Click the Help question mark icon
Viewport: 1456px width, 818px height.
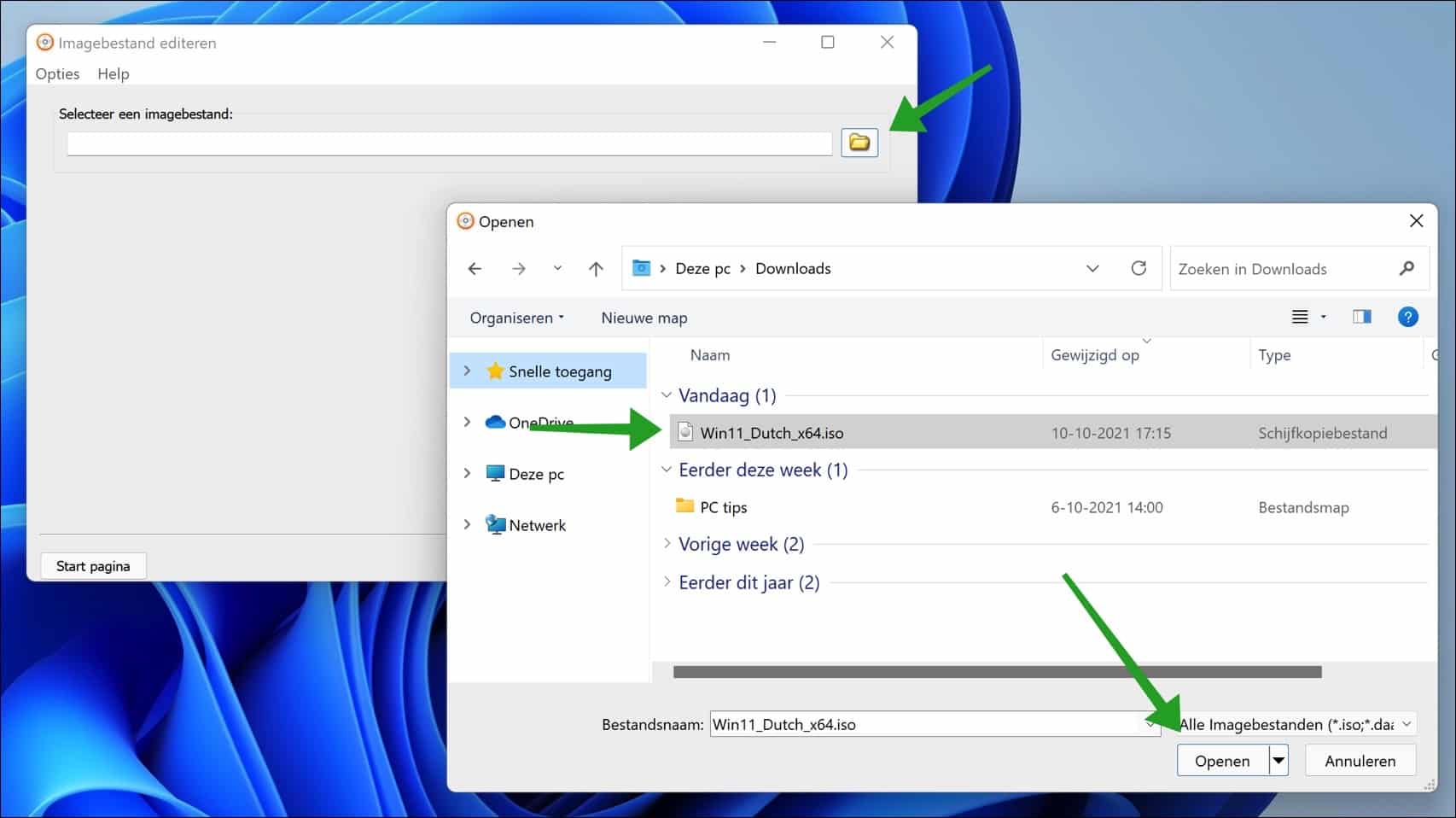(1407, 317)
